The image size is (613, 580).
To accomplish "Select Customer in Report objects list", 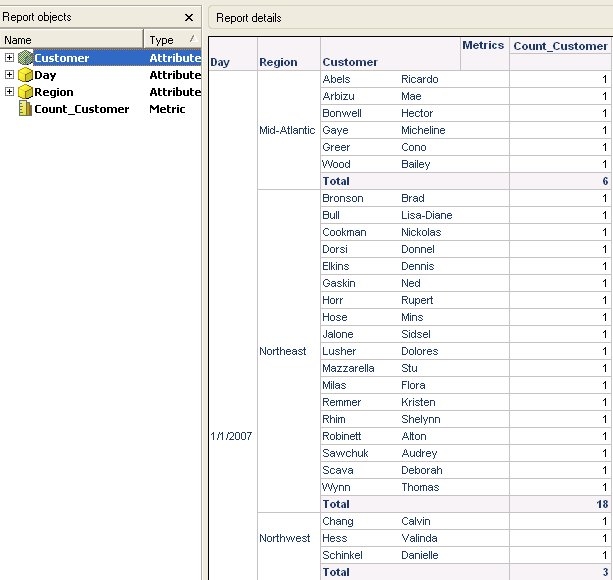I will pyautogui.click(x=62, y=58).
